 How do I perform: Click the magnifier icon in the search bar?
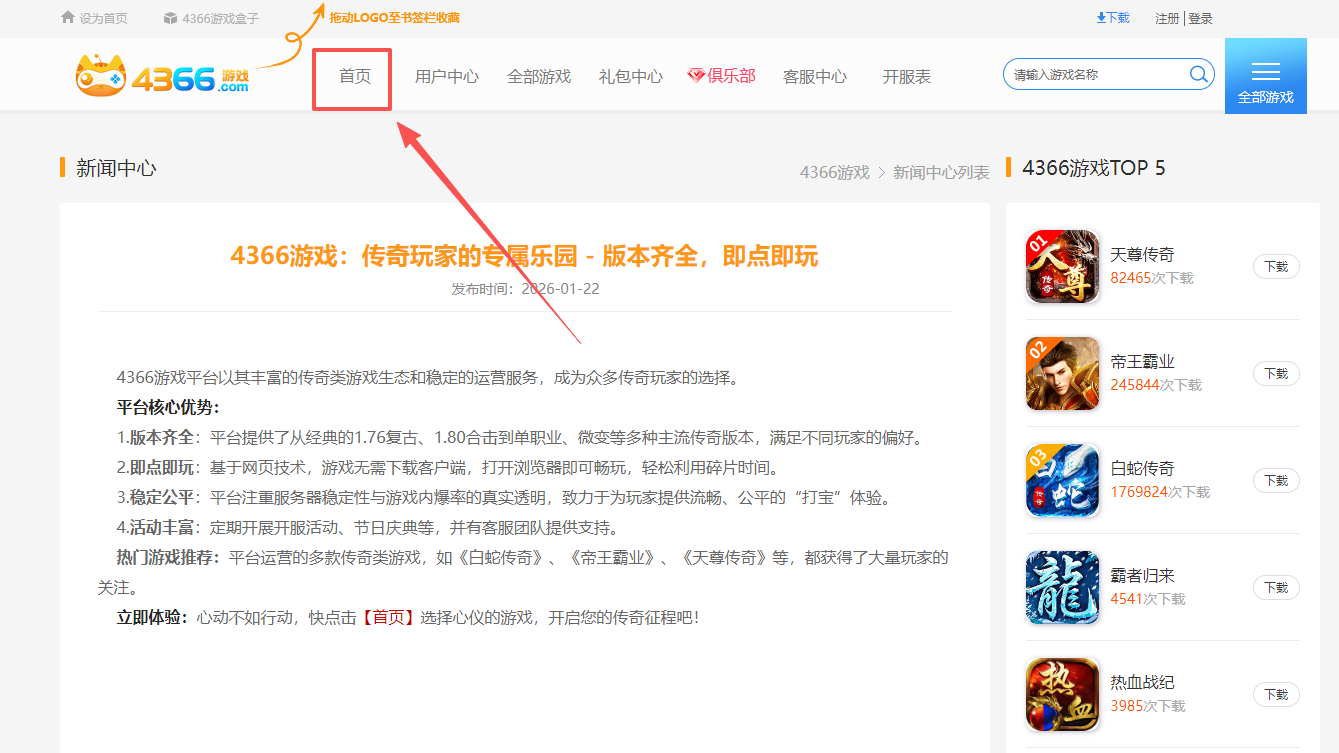(1198, 74)
